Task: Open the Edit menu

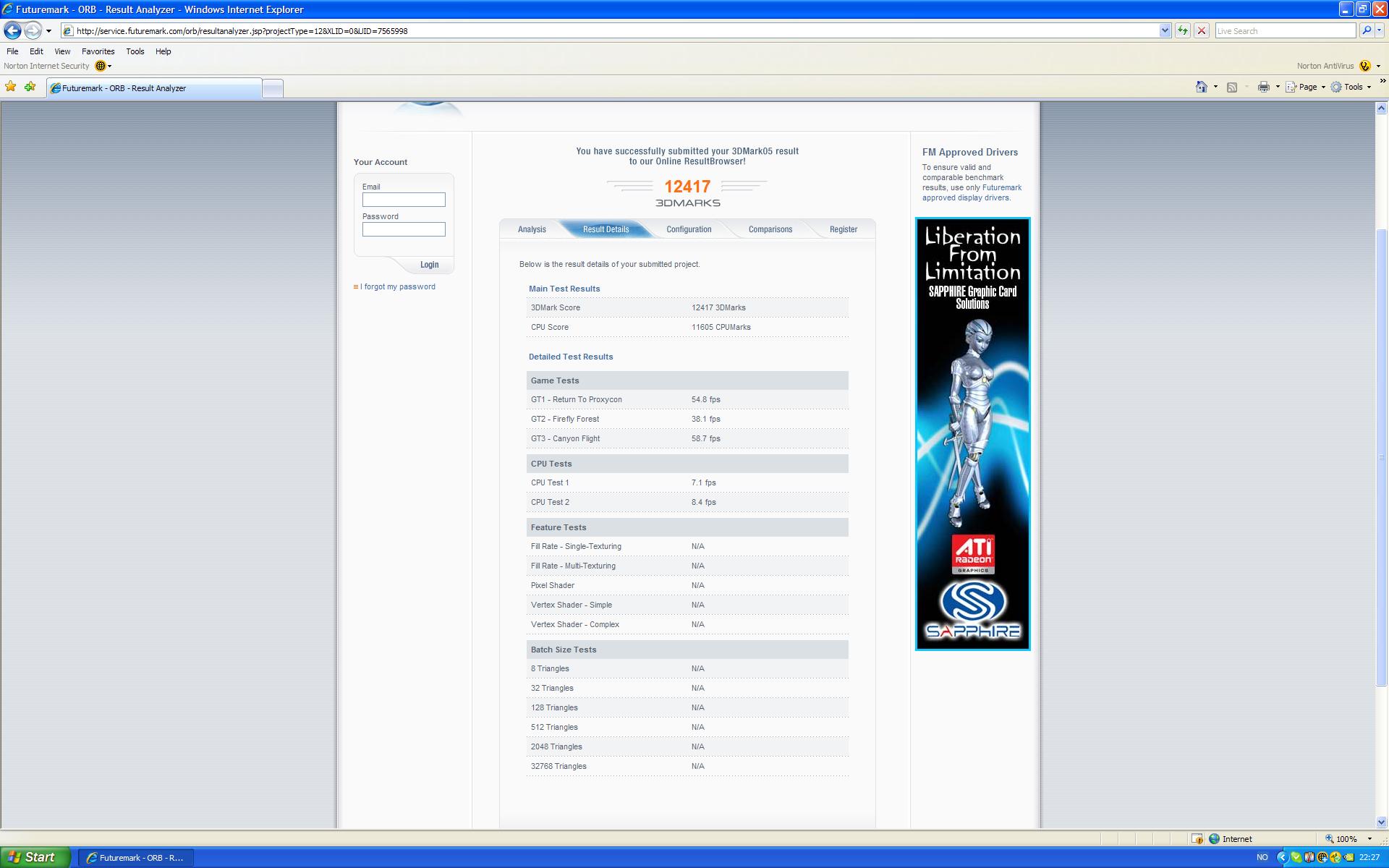Action: coord(36,51)
